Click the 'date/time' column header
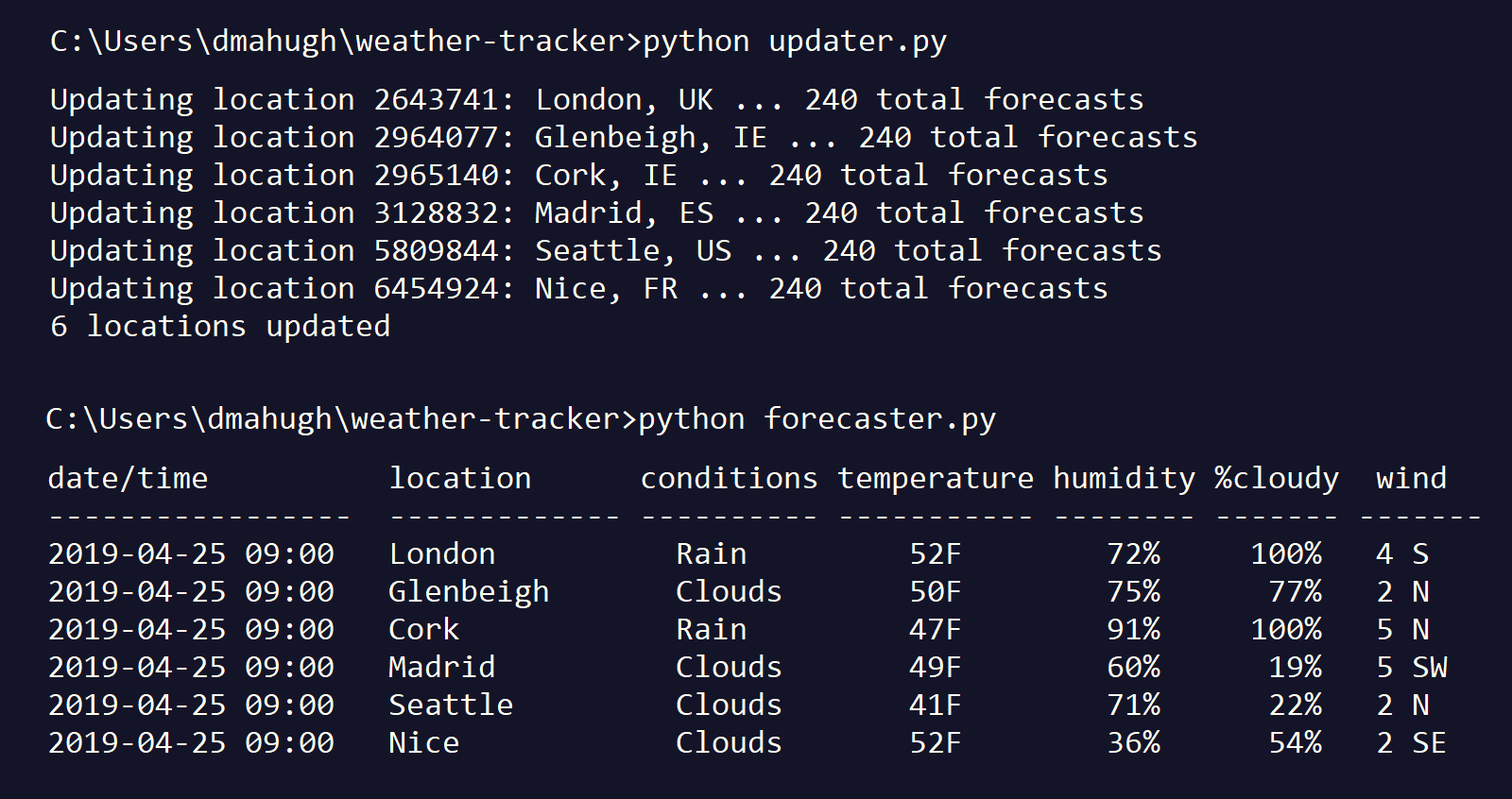Viewport: 1512px width, 799px height. pos(128,479)
